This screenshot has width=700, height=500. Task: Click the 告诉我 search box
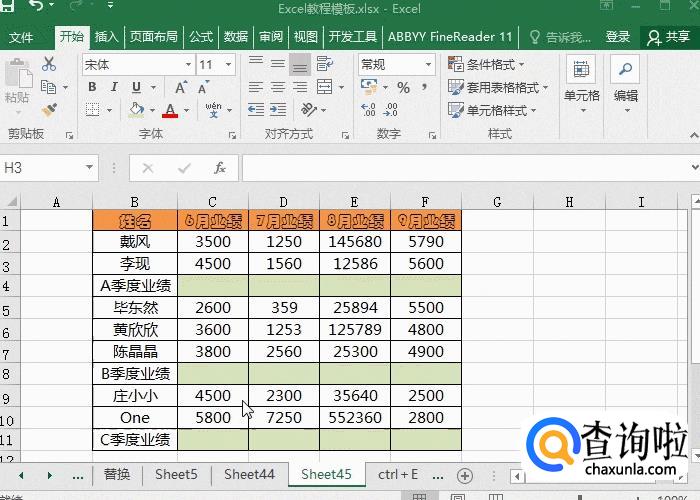tap(560, 38)
